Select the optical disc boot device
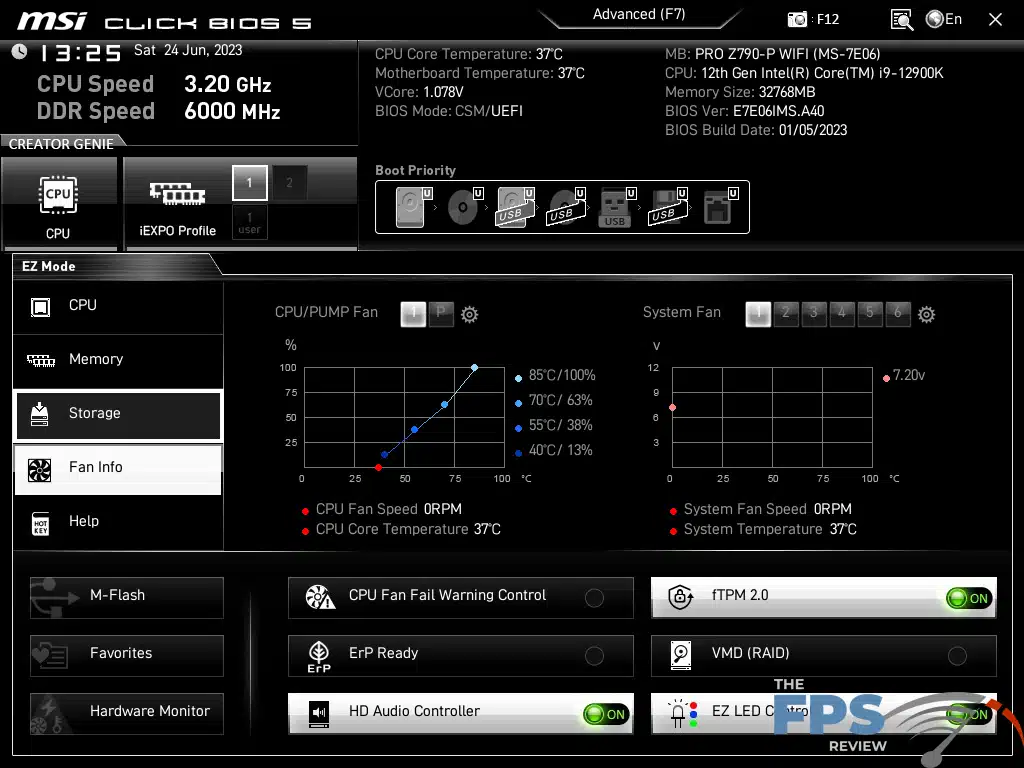 pyautogui.click(x=465, y=206)
